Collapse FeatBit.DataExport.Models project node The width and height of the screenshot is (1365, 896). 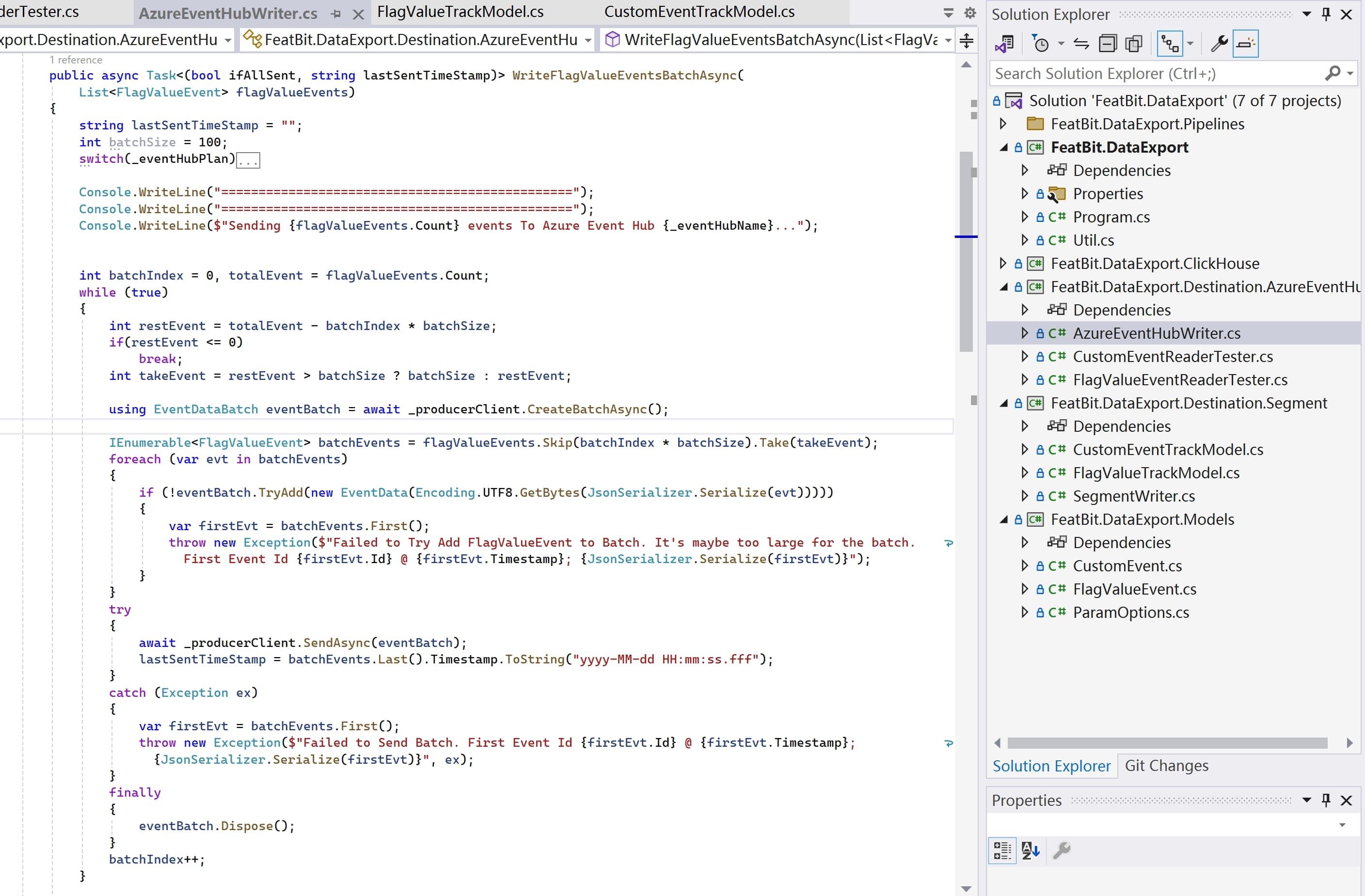(x=1004, y=519)
